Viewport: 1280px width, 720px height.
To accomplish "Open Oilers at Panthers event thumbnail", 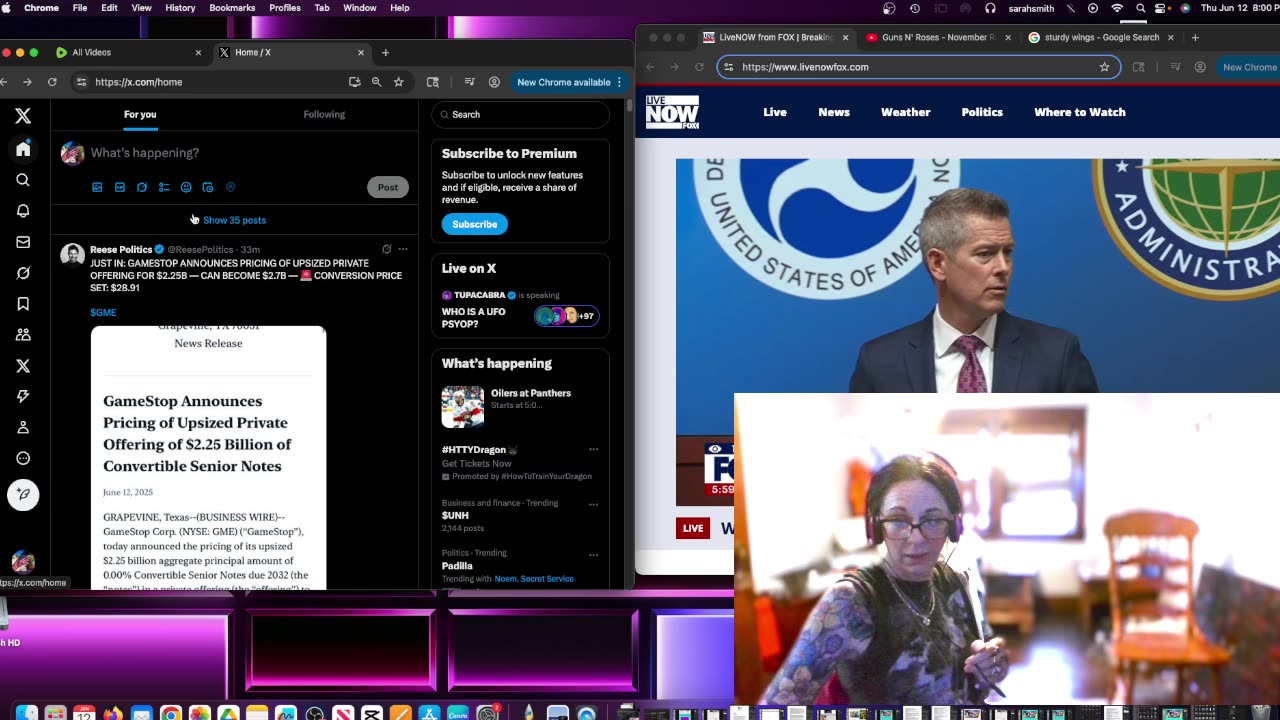I will click(462, 407).
